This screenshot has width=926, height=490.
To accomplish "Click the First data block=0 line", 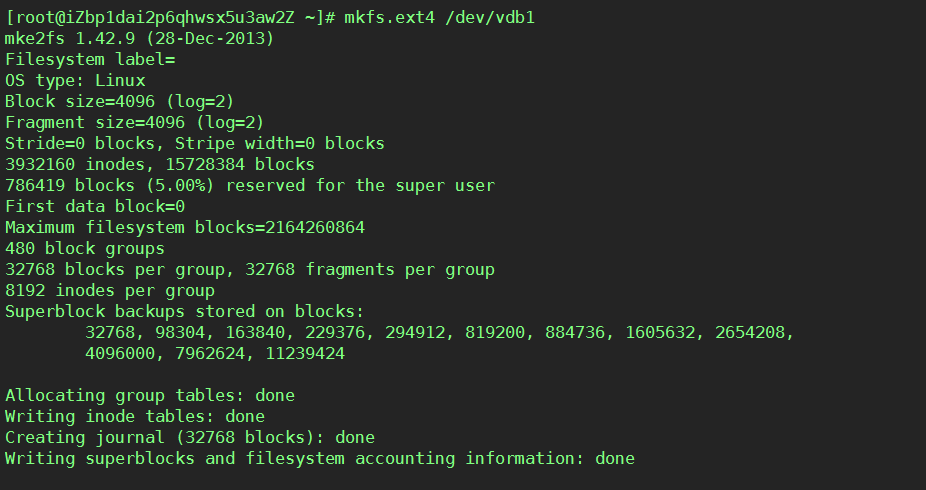I will [94, 207].
